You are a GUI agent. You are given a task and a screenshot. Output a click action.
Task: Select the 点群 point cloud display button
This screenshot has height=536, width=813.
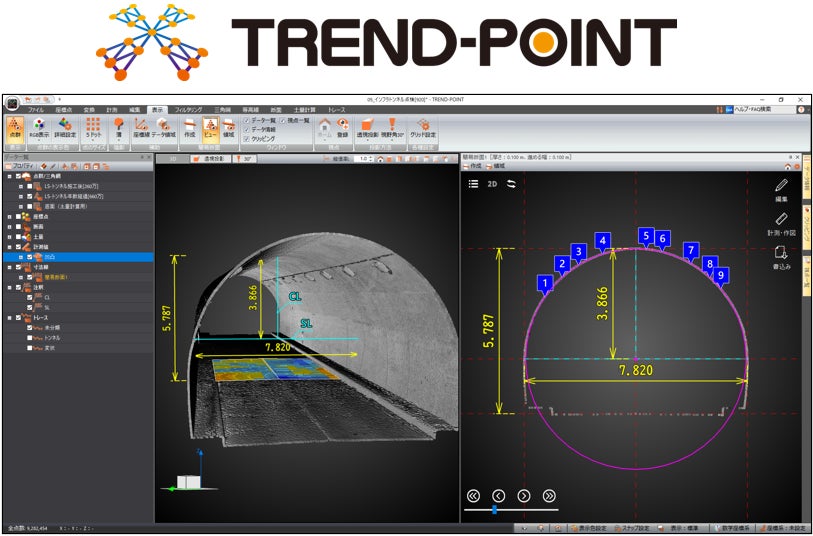pos(15,128)
